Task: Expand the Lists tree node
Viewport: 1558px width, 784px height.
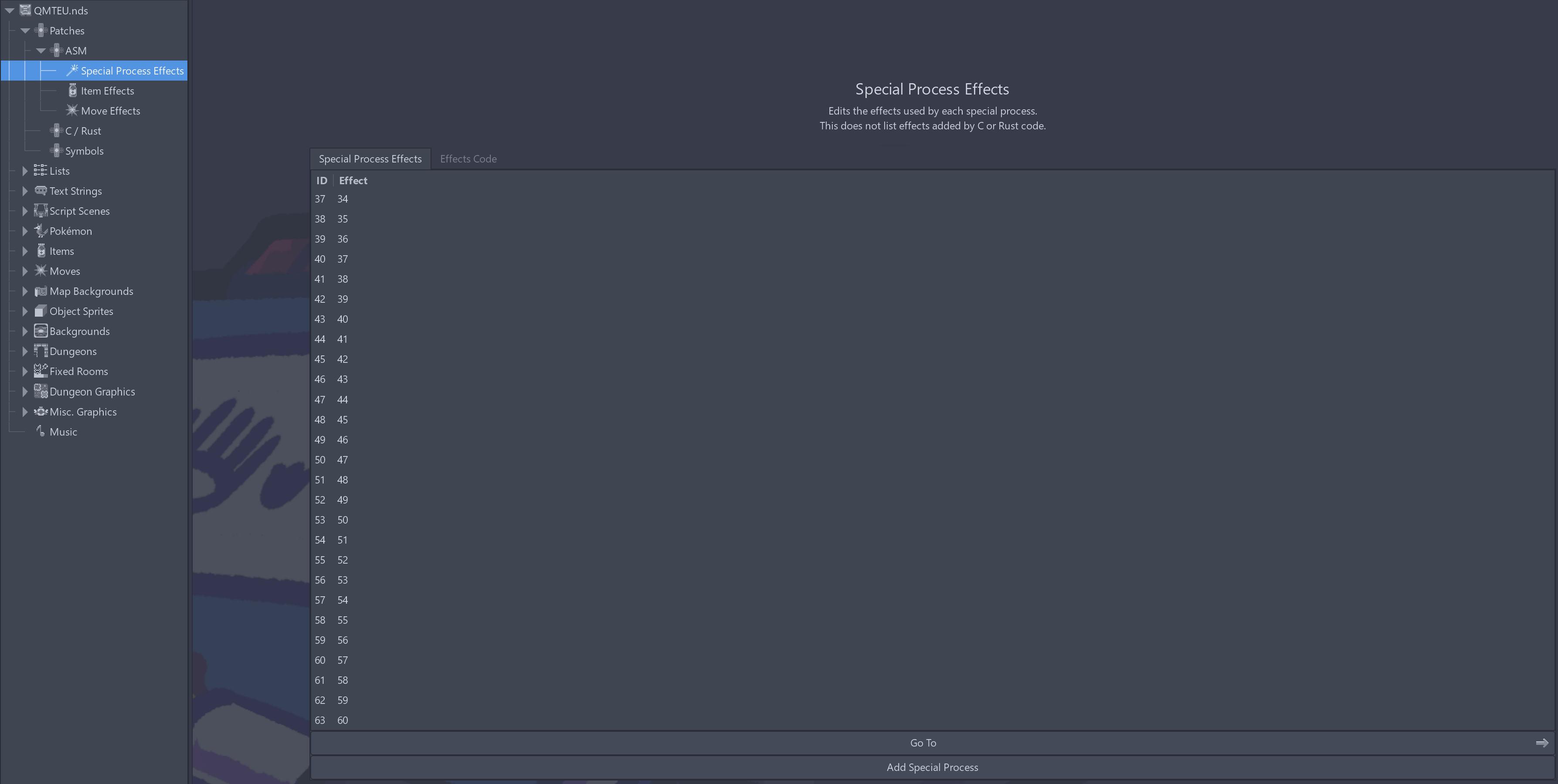Action: (x=25, y=171)
